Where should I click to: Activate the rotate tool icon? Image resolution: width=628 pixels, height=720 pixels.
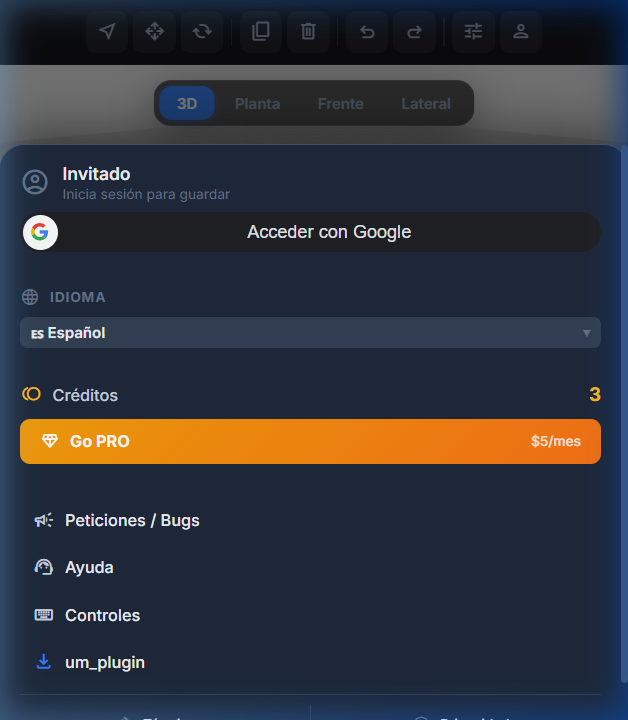pyautogui.click(x=202, y=32)
